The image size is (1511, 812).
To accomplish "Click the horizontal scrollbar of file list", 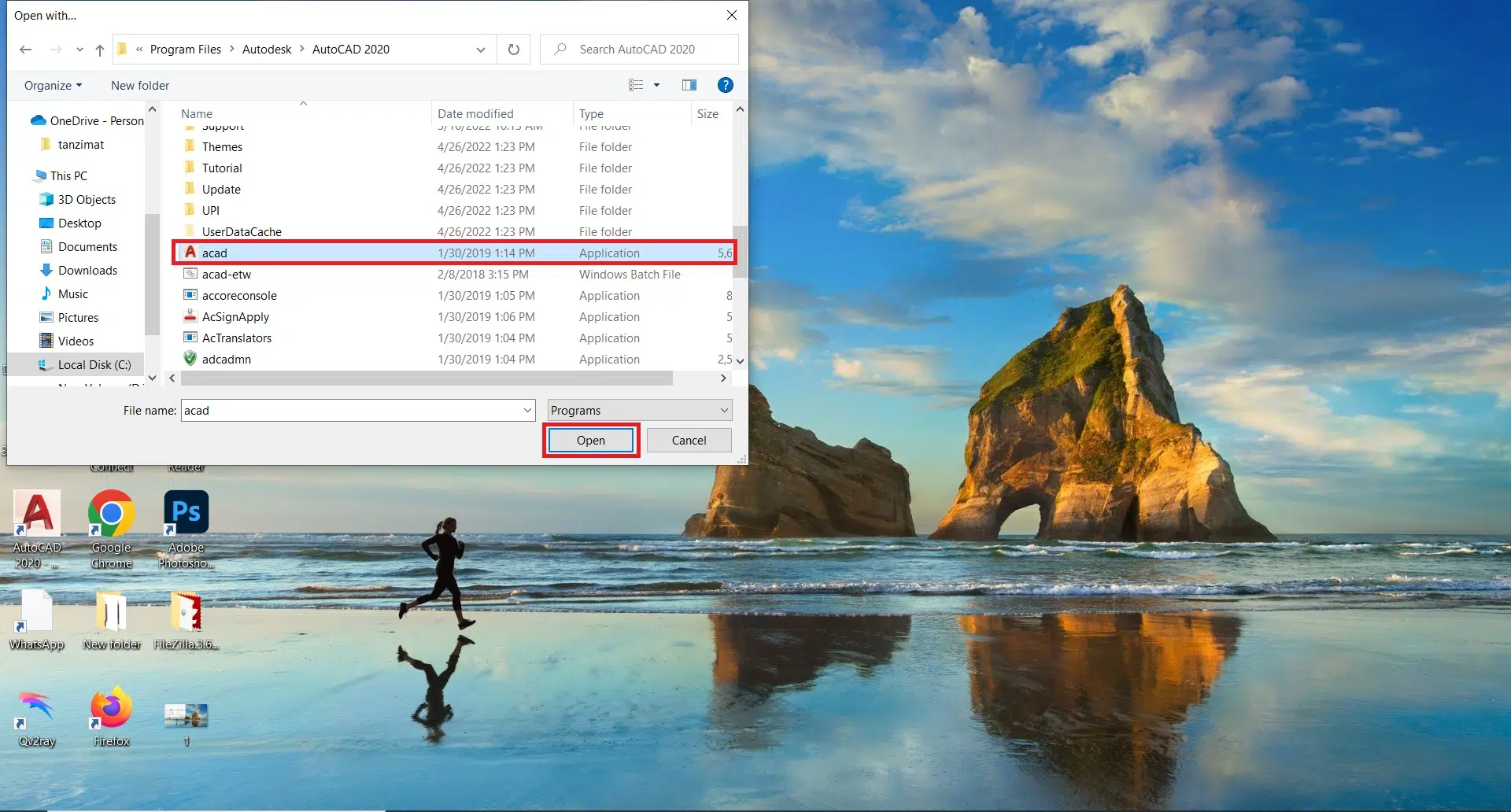I will pyautogui.click(x=427, y=378).
